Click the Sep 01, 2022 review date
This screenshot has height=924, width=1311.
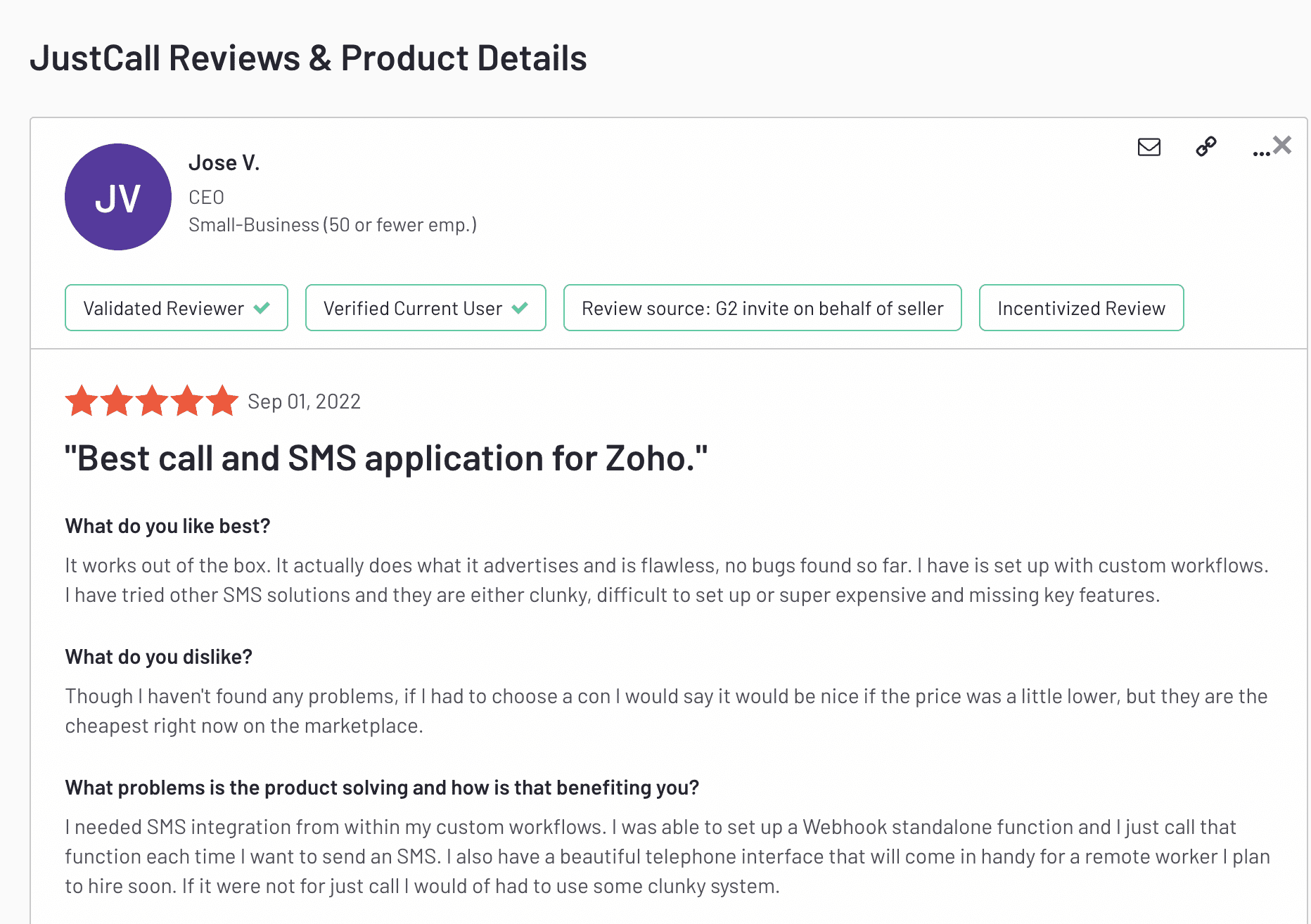(x=304, y=402)
